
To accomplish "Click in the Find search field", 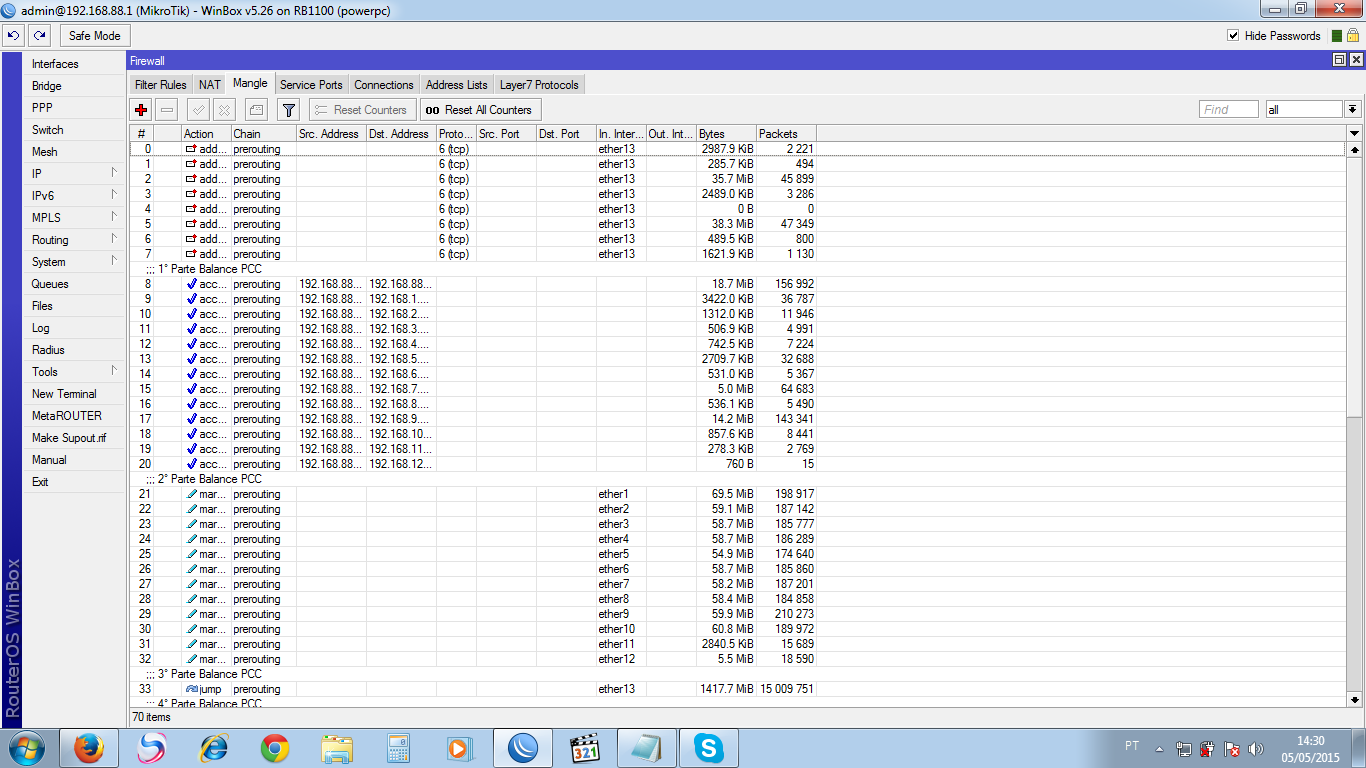I will [x=1228, y=110].
